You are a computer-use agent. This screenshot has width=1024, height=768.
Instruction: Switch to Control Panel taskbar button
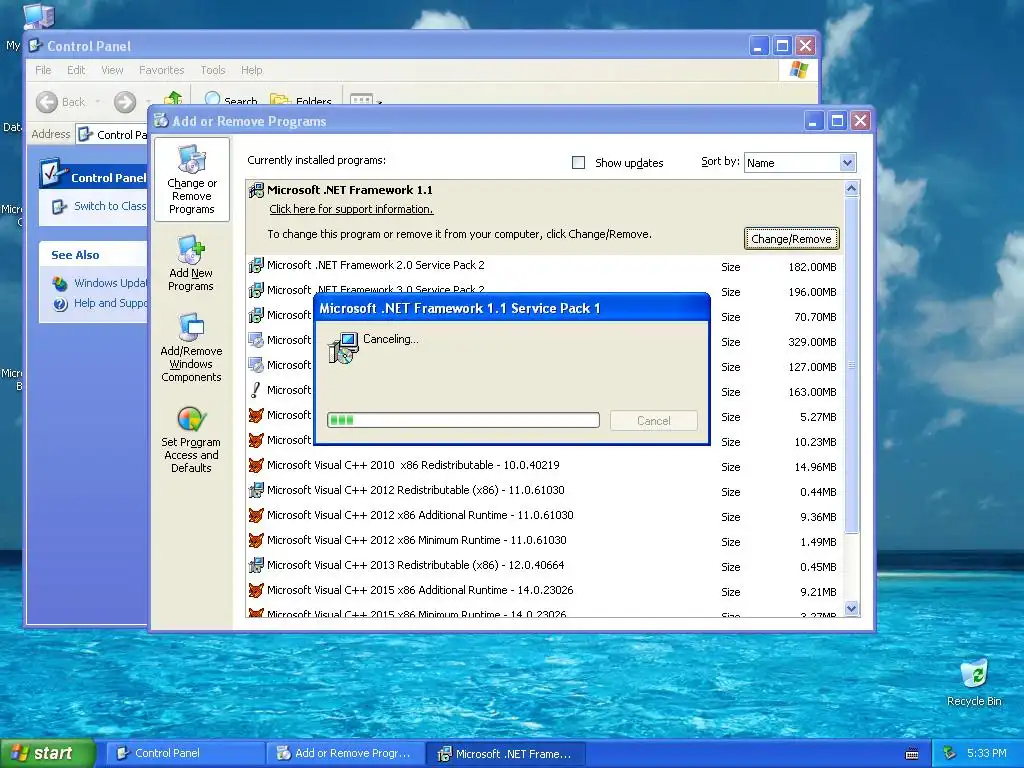pyautogui.click(x=186, y=754)
